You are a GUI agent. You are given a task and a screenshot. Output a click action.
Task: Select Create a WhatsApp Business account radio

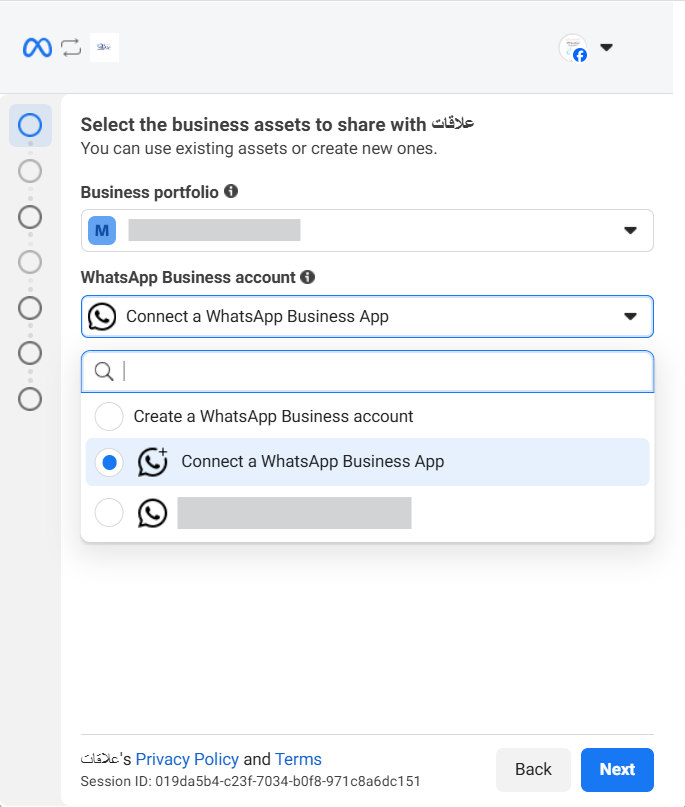tap(109, 416)
